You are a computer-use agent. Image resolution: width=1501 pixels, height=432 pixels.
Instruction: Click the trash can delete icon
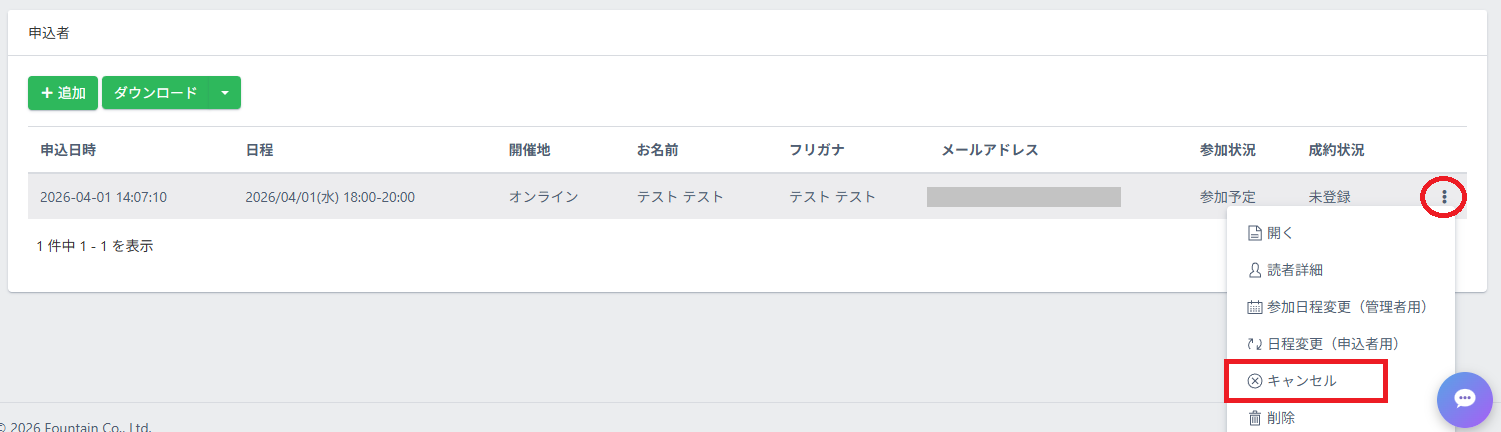click(1255, 418)
